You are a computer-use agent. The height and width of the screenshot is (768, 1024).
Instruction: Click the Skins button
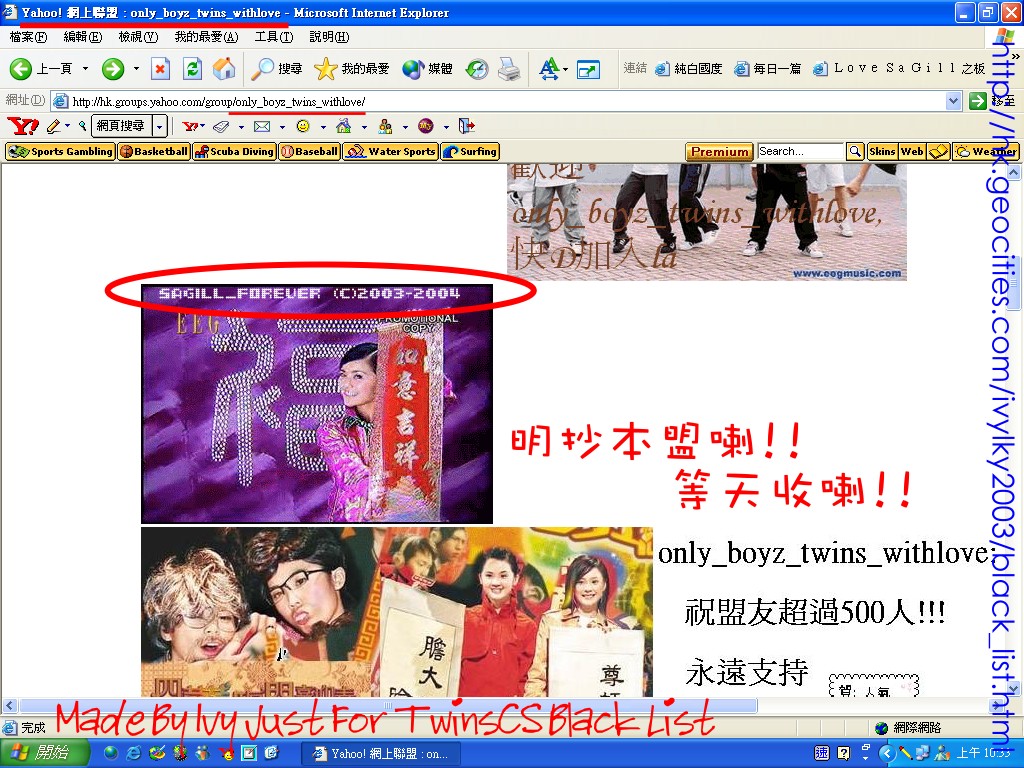click(x=882, y=152)
